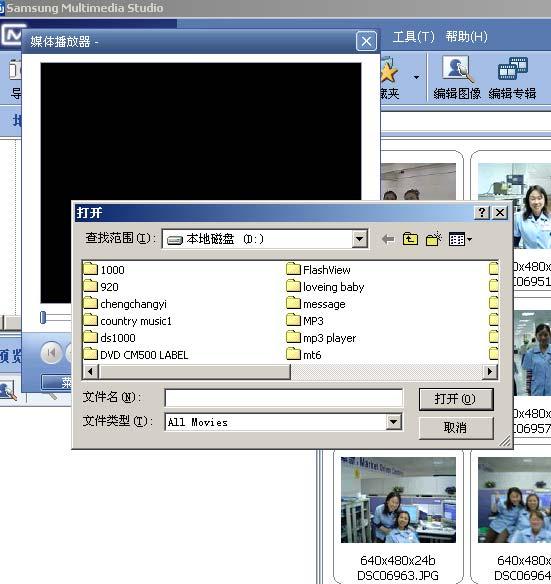The height and width of the screenshot is (584, 551).
Task: Open the Tools (工具) menu
Action: (x=414, y=36)
